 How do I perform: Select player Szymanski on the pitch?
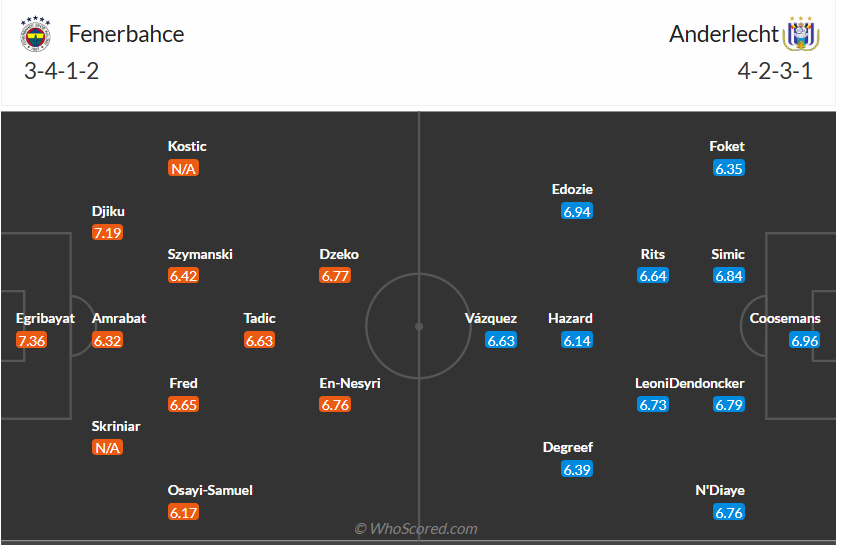click(x=200, y=254)
